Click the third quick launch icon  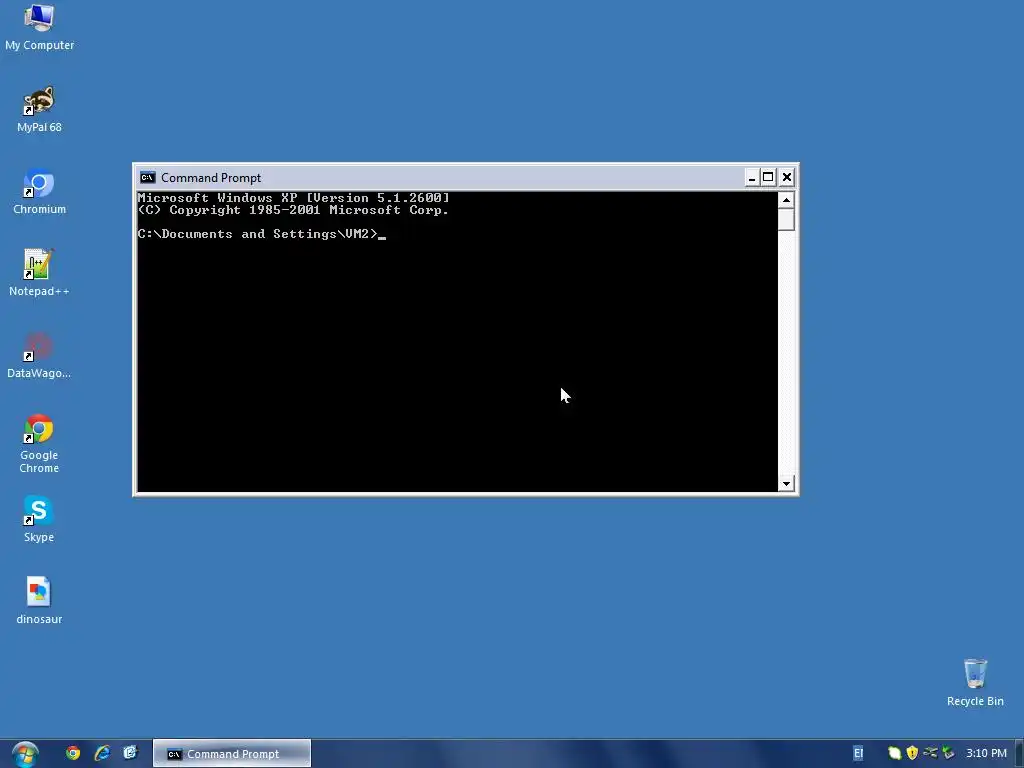coord(131,753)
